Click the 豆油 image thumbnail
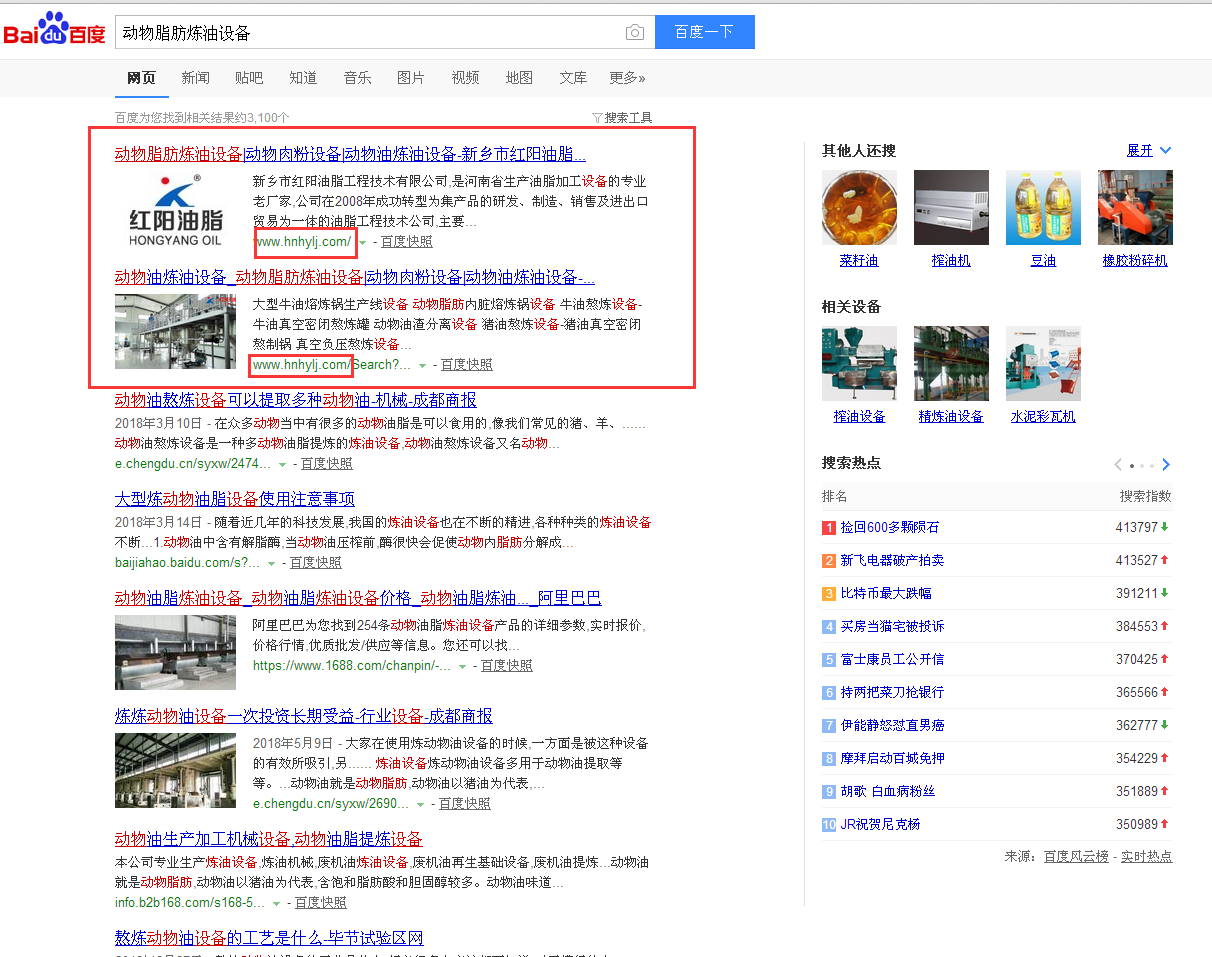Image resolution: width=1212 pixels, height=957 pixels. pyautogui.click(x=1043, y=208)
